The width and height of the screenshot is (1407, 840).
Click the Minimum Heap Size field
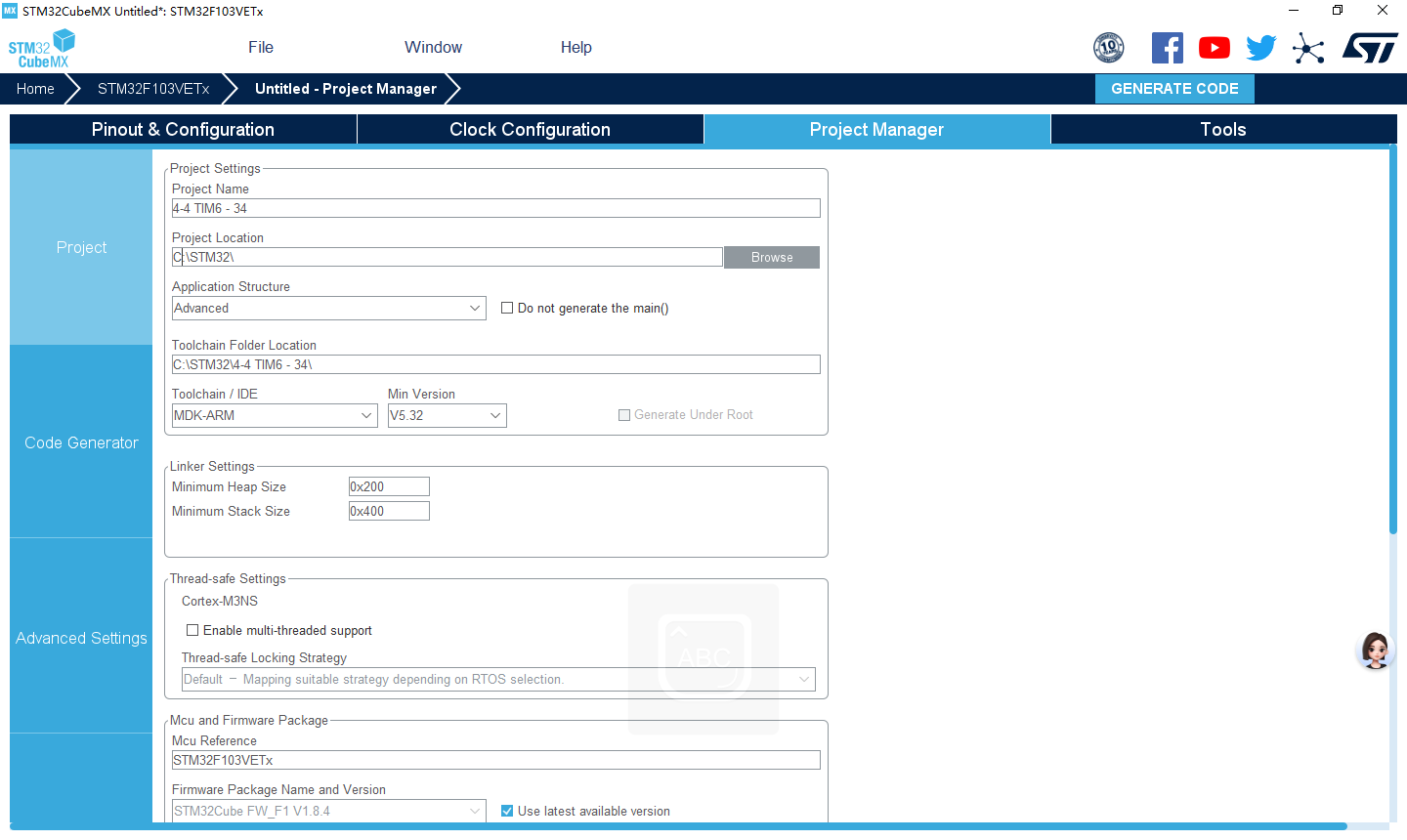[x=389, y=486]
